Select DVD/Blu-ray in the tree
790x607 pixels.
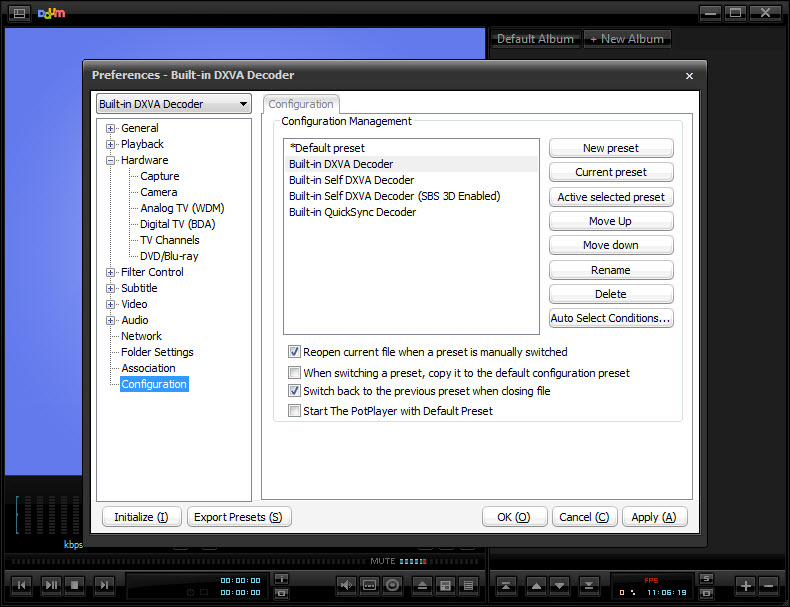coord(169,256)
